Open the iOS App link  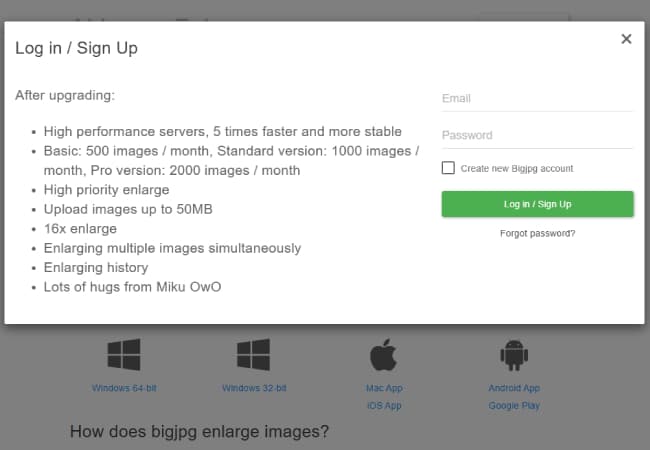[384, 406]
